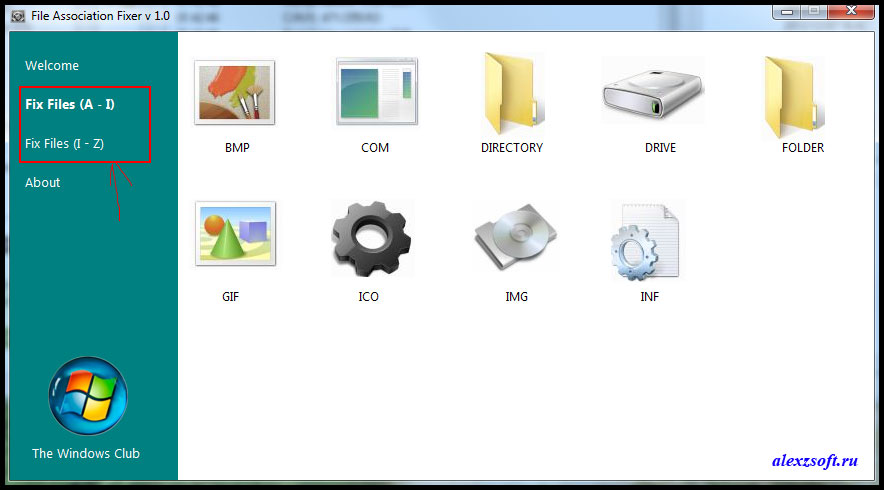The height and width of the screenshot is (490, 884).
Task: Select the ICO black gear icon
Action: point(372,239)
